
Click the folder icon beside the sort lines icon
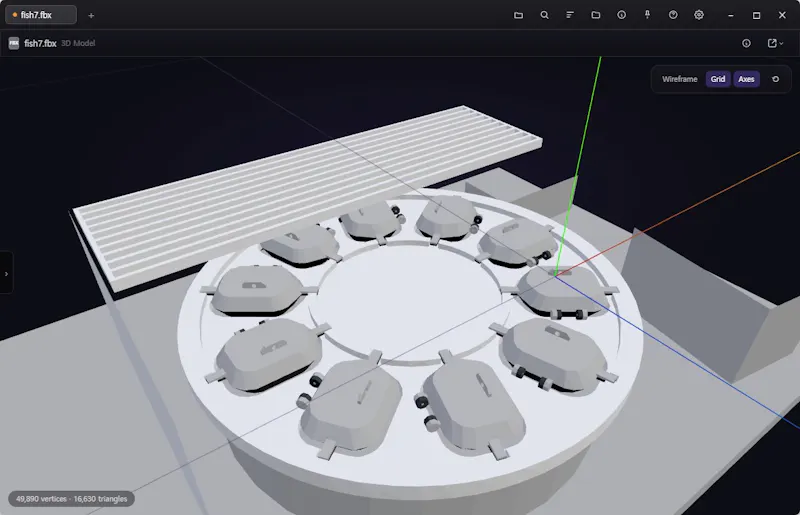(595, 15)
